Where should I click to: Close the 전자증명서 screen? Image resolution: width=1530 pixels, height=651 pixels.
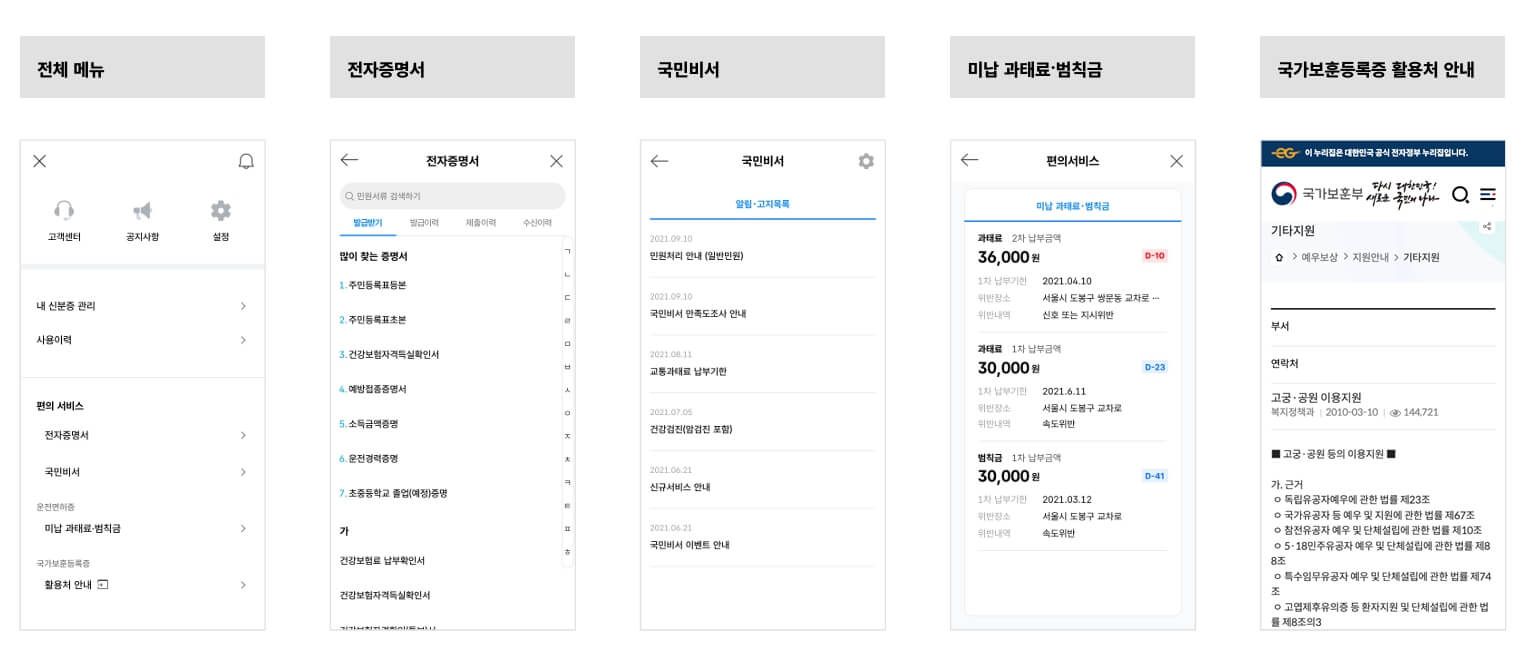click(557, 161)
